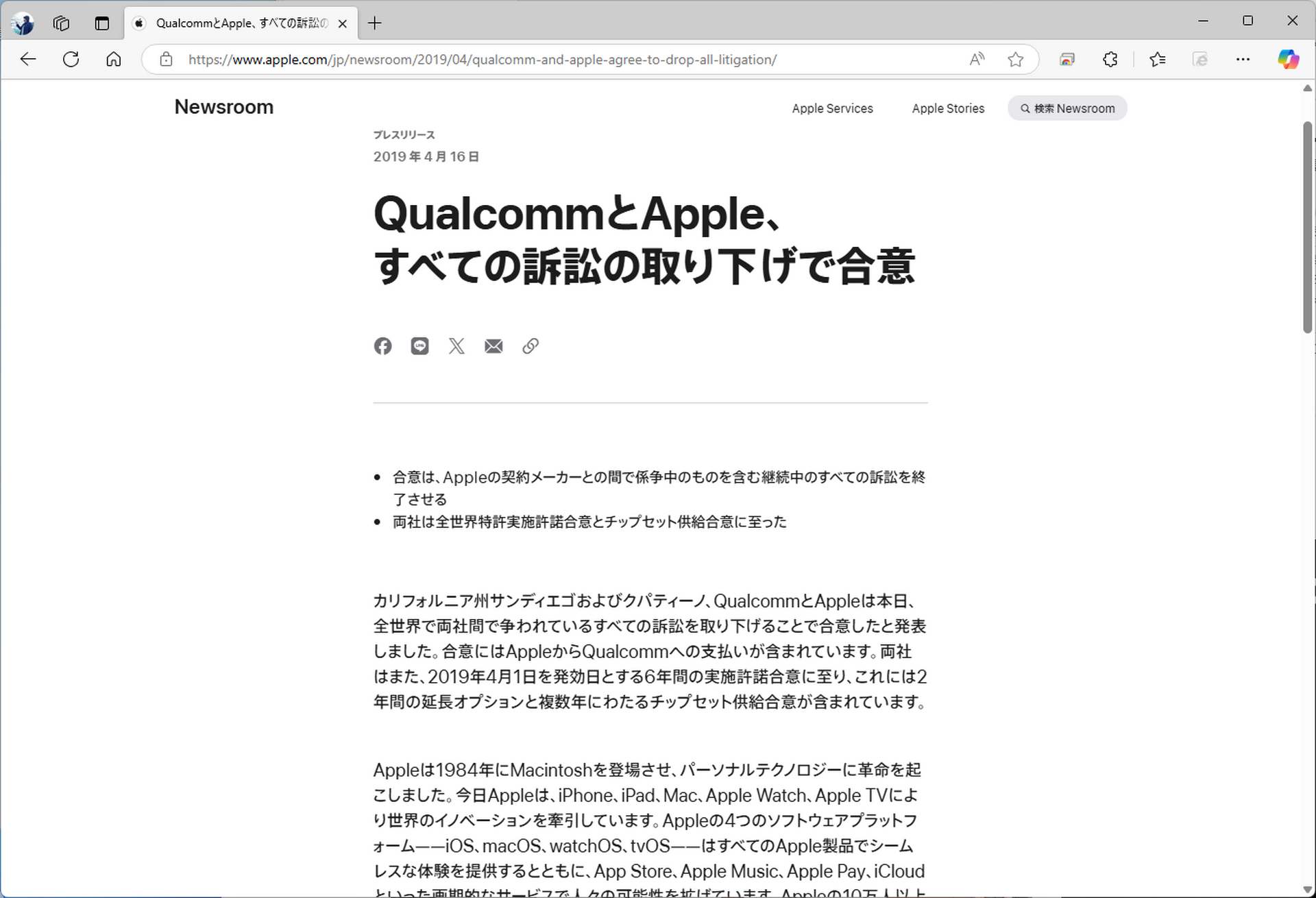Screen dimensions: 1316x898
Task: Select the Qualcomm and Apple browser tab
Action: [x=241, y=23]
